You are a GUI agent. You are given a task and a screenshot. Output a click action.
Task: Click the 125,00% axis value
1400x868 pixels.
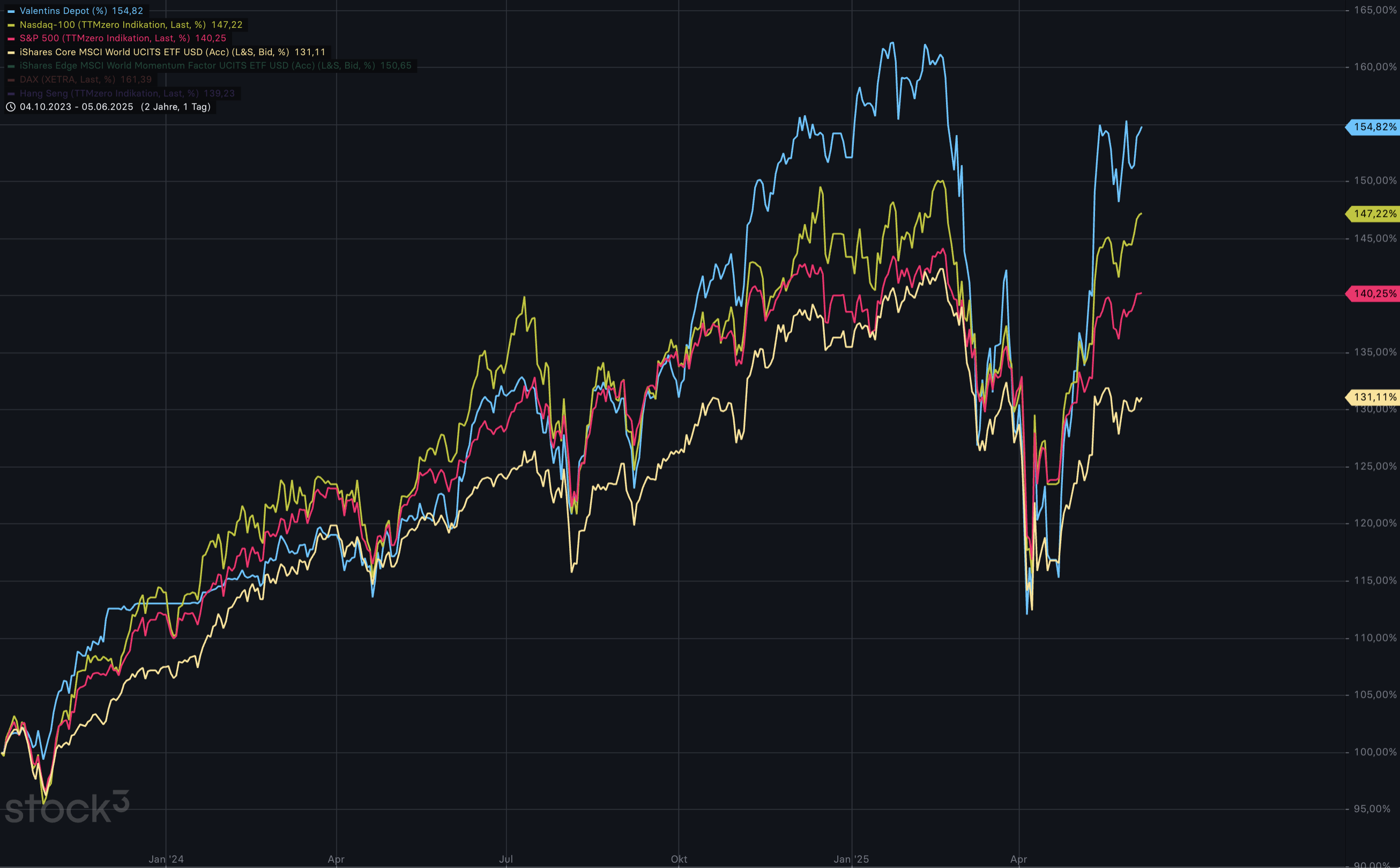tap(1375, 466)
